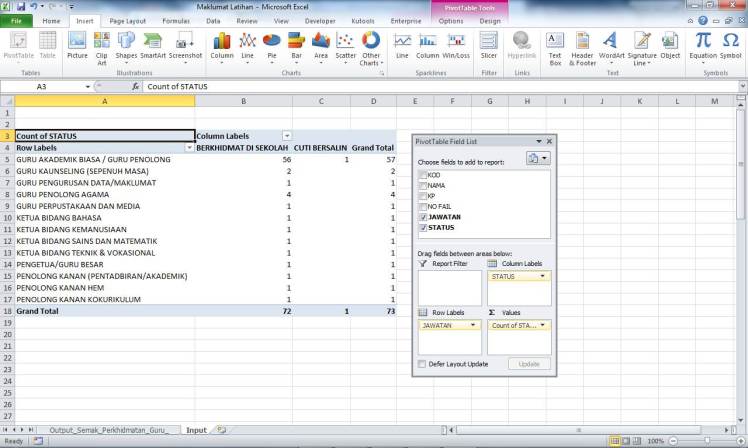Viewport: 748px width, 448px height.
Task: Insert a Text Box
Action: point(555,48)
